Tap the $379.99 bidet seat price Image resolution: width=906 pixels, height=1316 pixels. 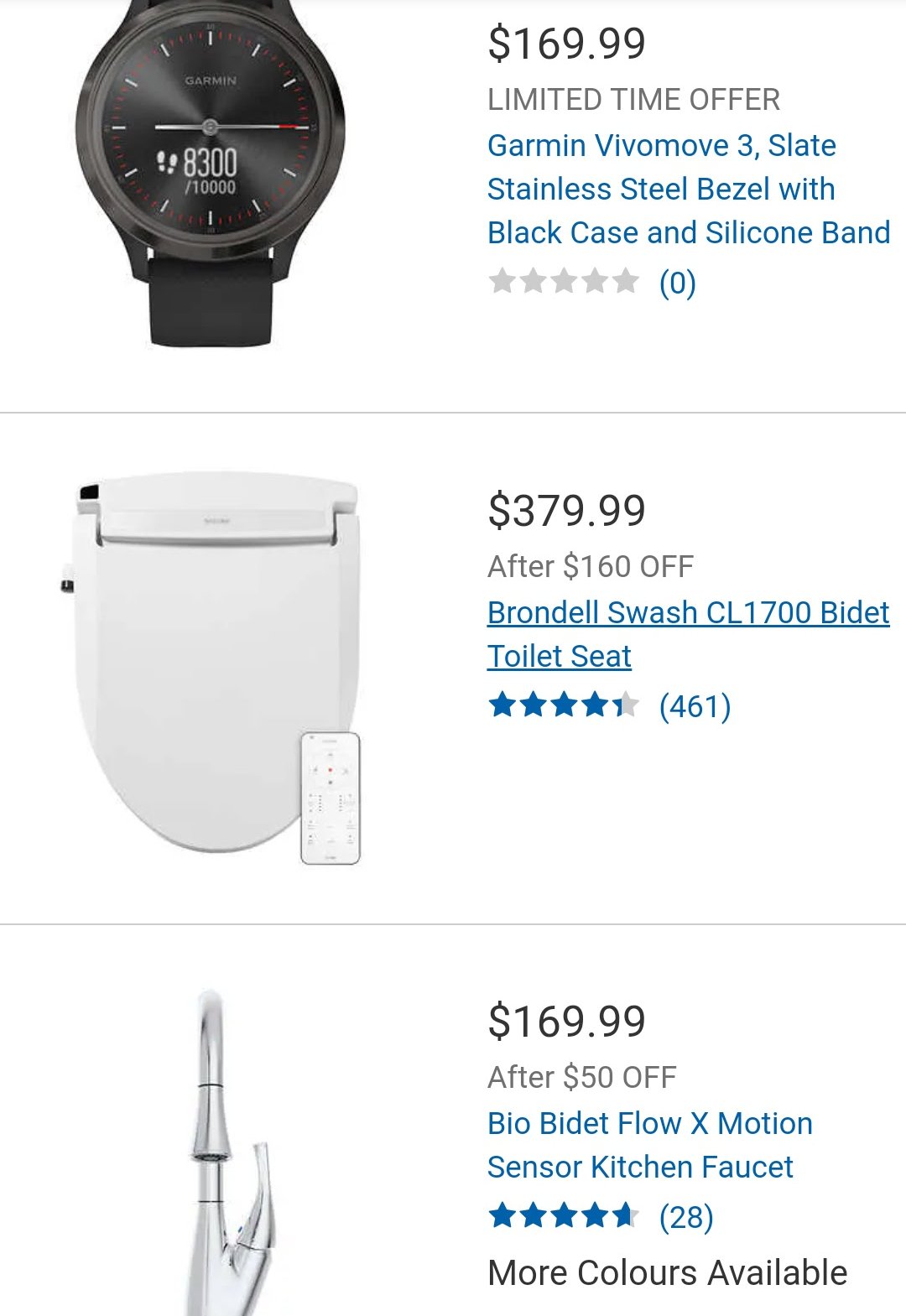[567, 510]
